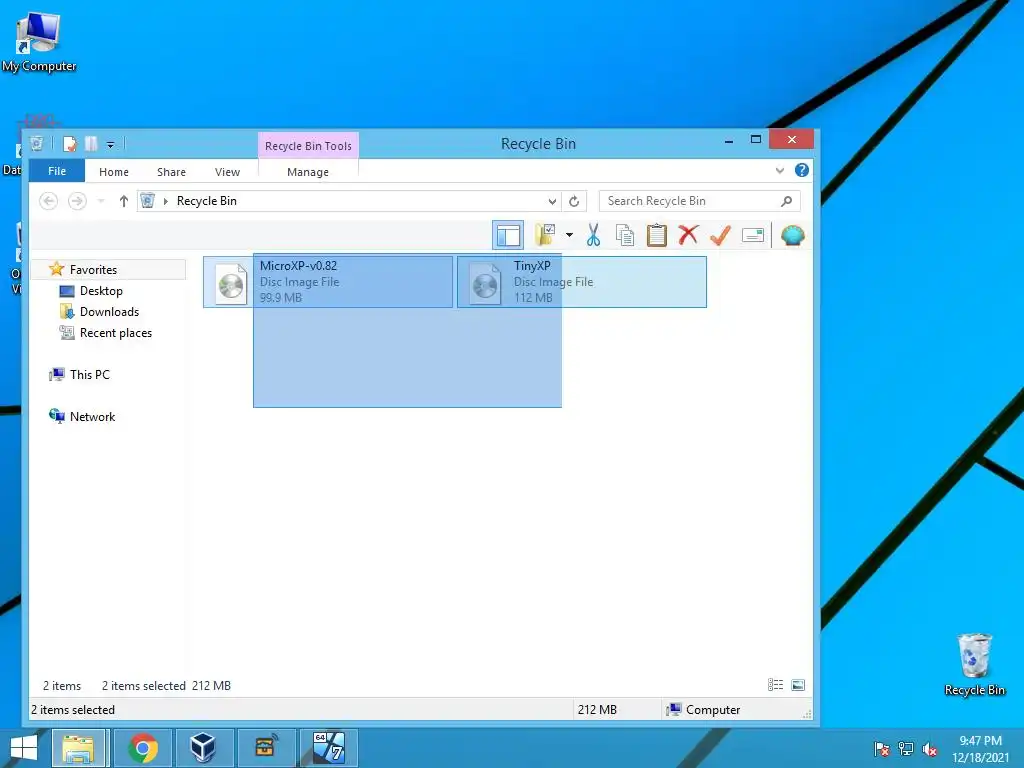Image resolution: width=1024 pixels, height=768 pixels.
Task: Click the Recycle Bin icon in title bar
Action: pos(37,144)
